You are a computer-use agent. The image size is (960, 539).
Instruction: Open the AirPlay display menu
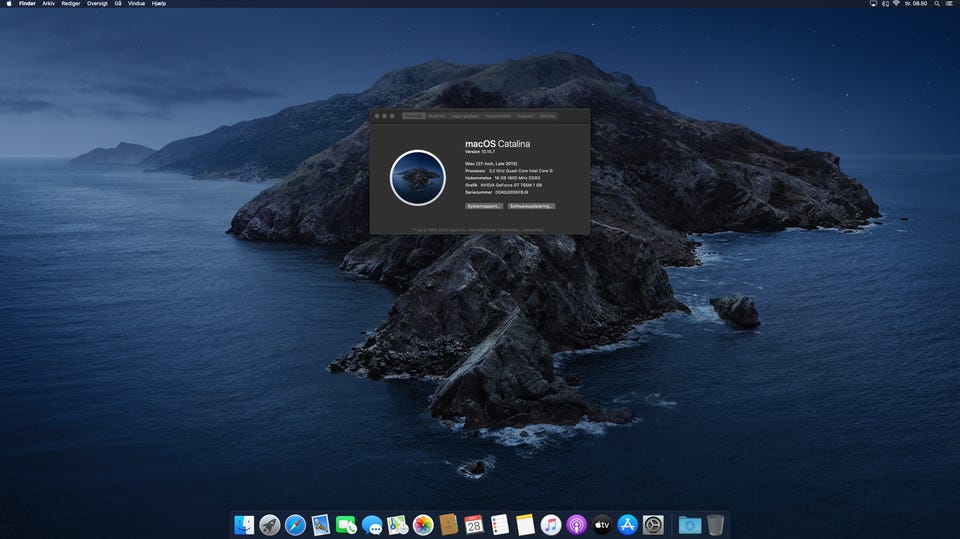[874, 4]
